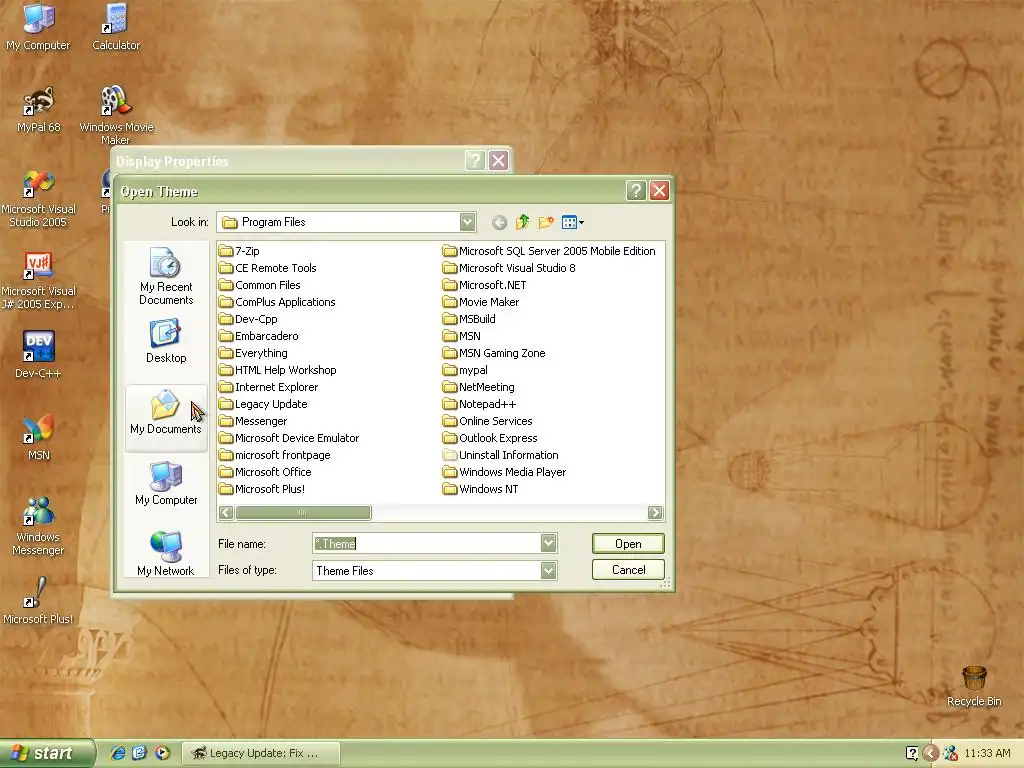The width and height of the screenshot is (1024, 768).
Task: Close the Open Theme dialog
Action: pos(660,191)
